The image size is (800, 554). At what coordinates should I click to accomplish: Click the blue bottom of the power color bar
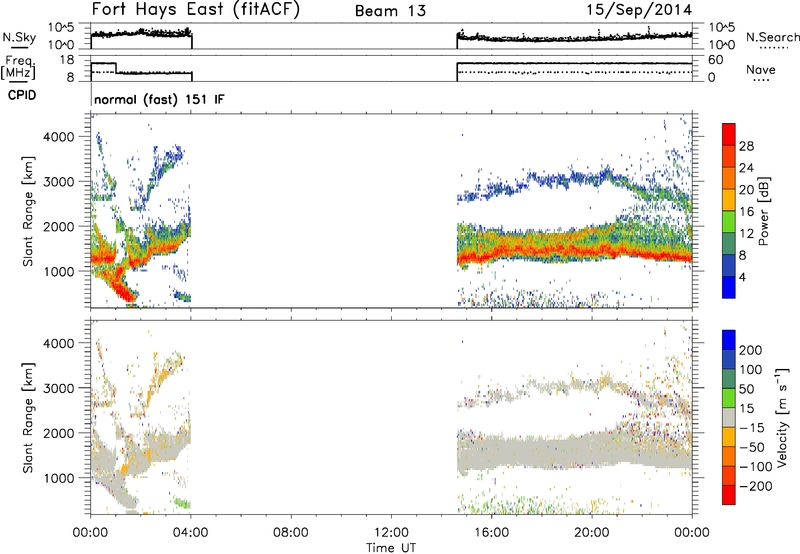(729, 287)
